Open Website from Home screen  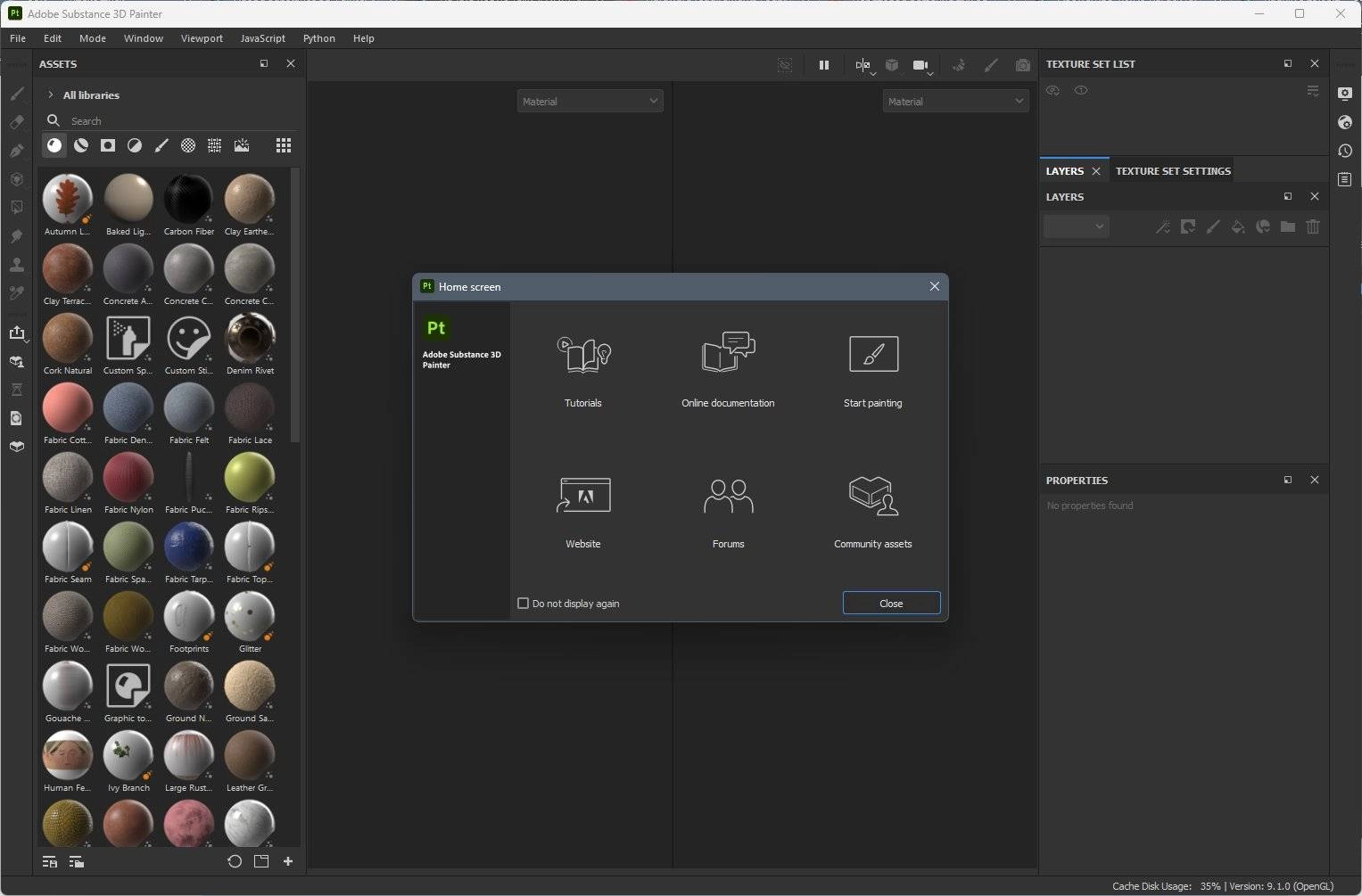[583, 496]
